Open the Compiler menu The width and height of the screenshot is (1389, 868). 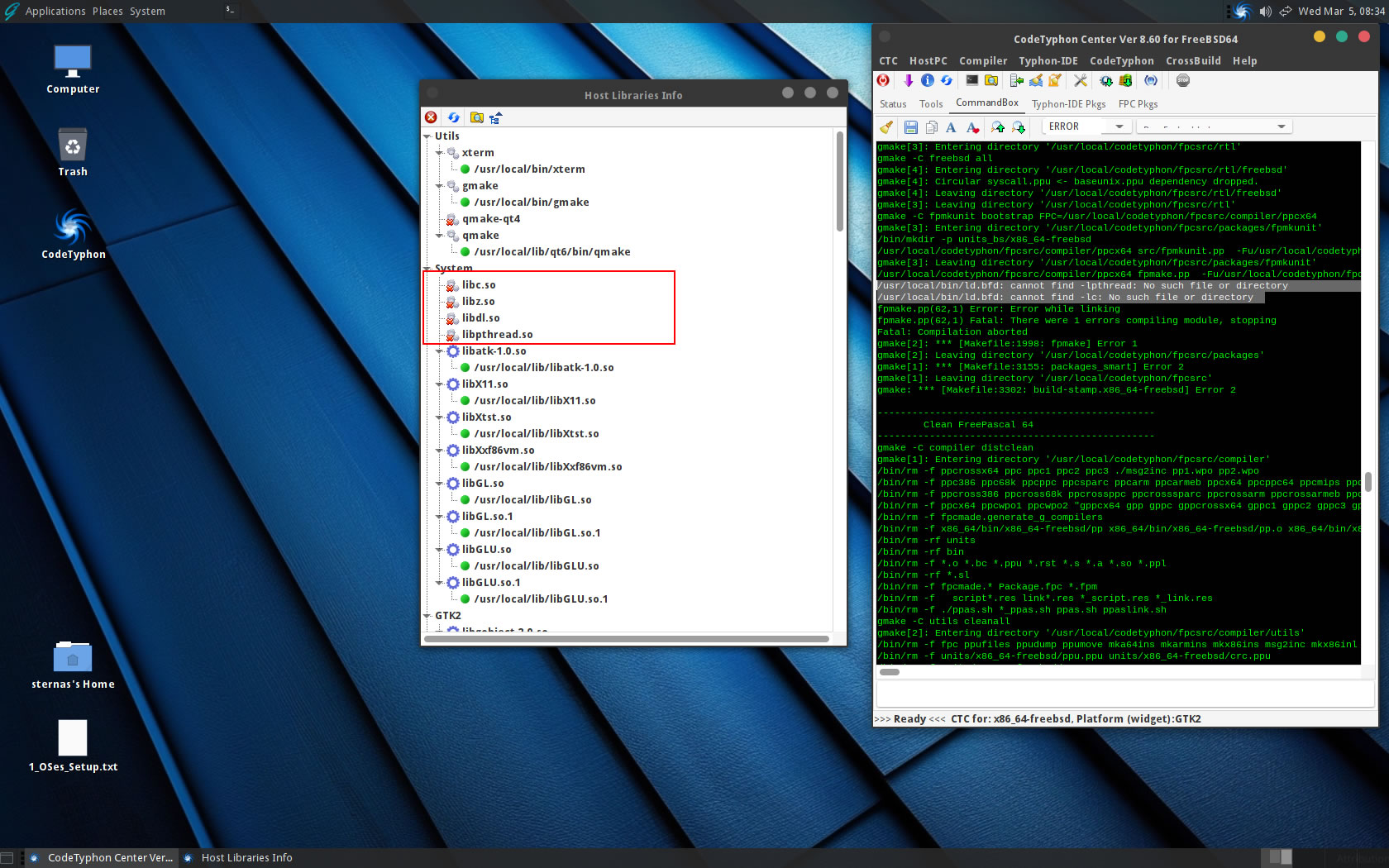coord(983,61)
